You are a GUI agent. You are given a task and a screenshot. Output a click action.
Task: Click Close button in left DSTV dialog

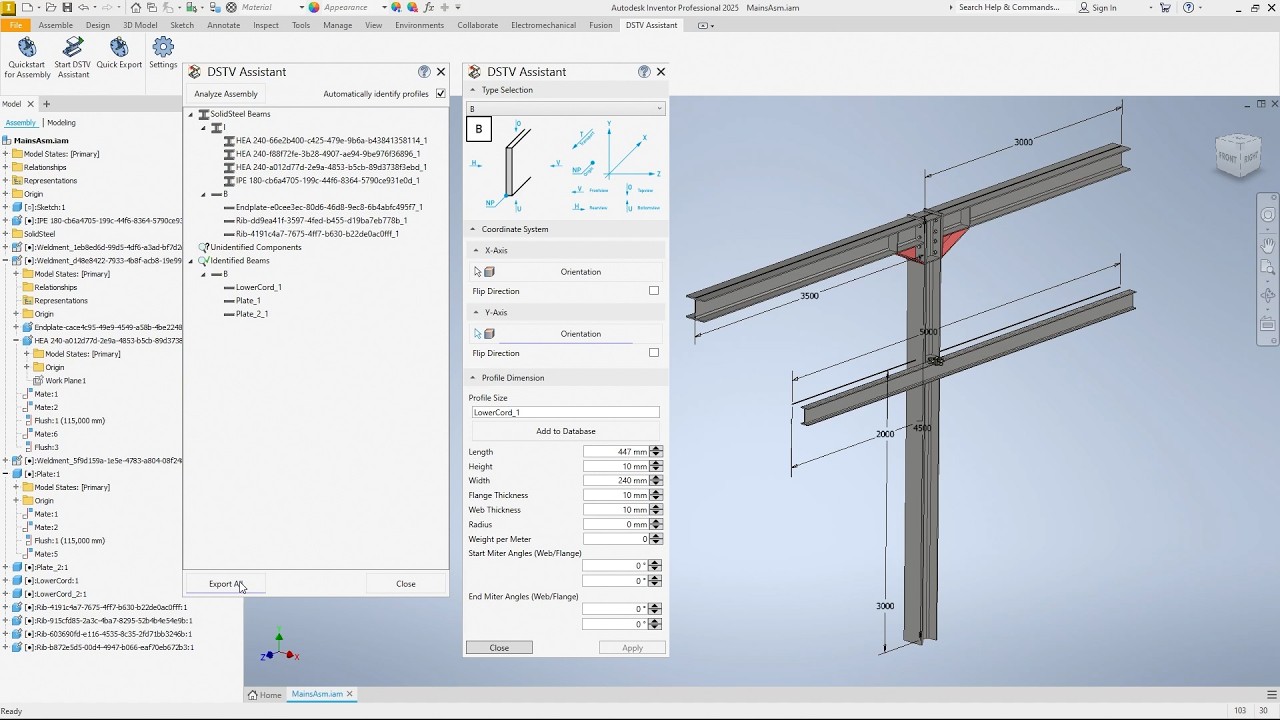tap(406, 584)
